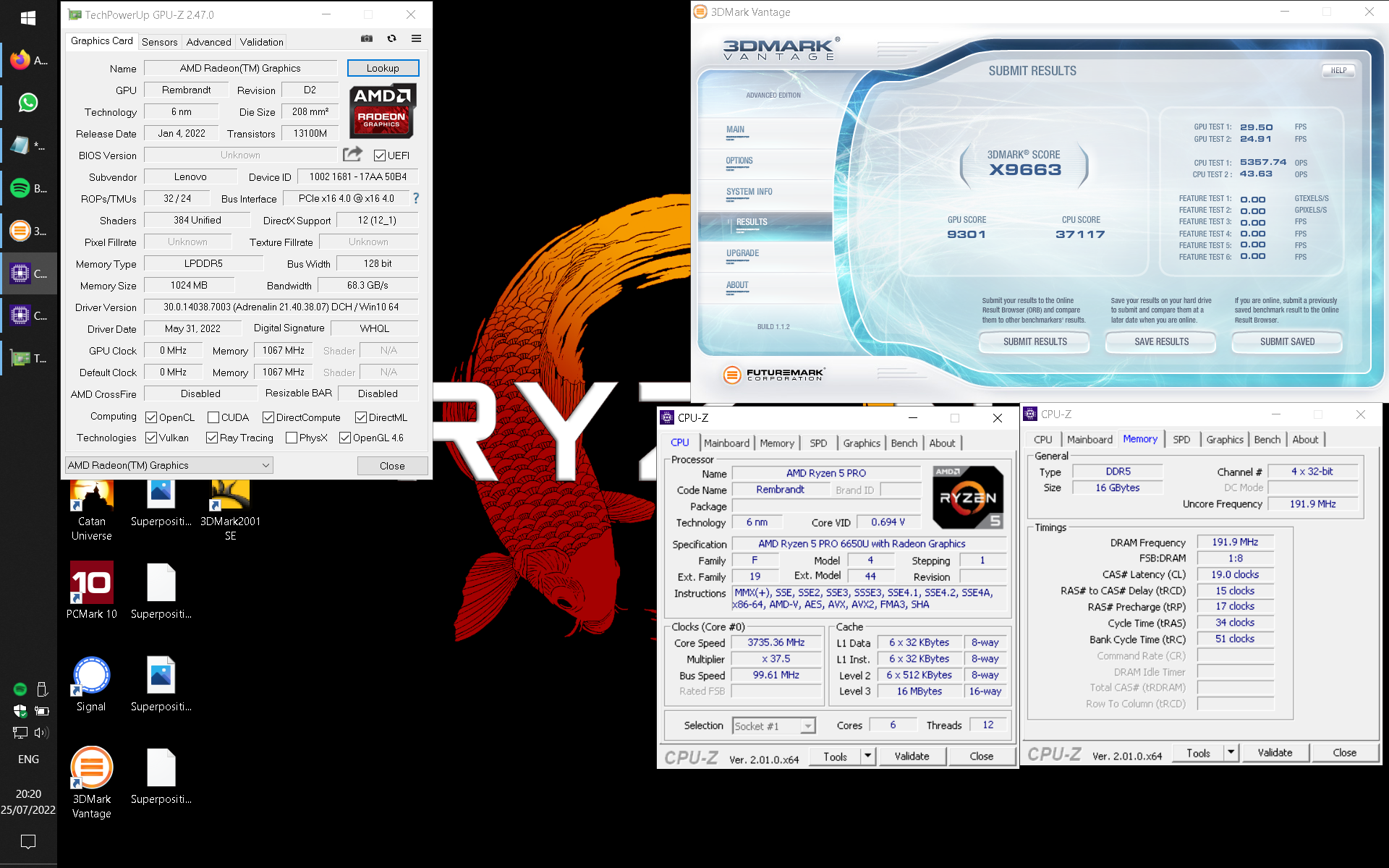Click the ENG language indicator

click(x=28, y=759)
